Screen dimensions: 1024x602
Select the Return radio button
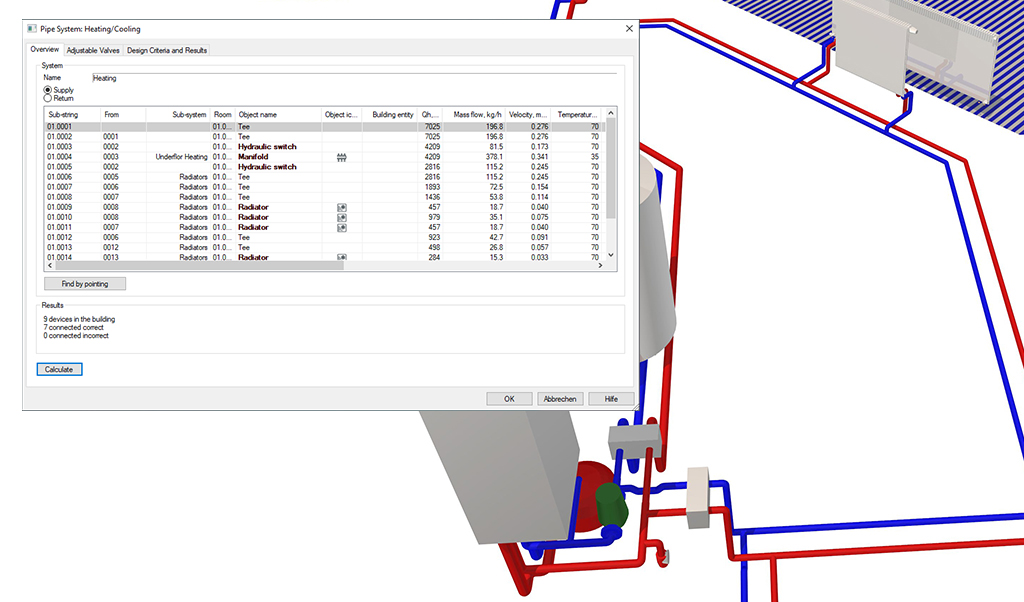[47, 99]
